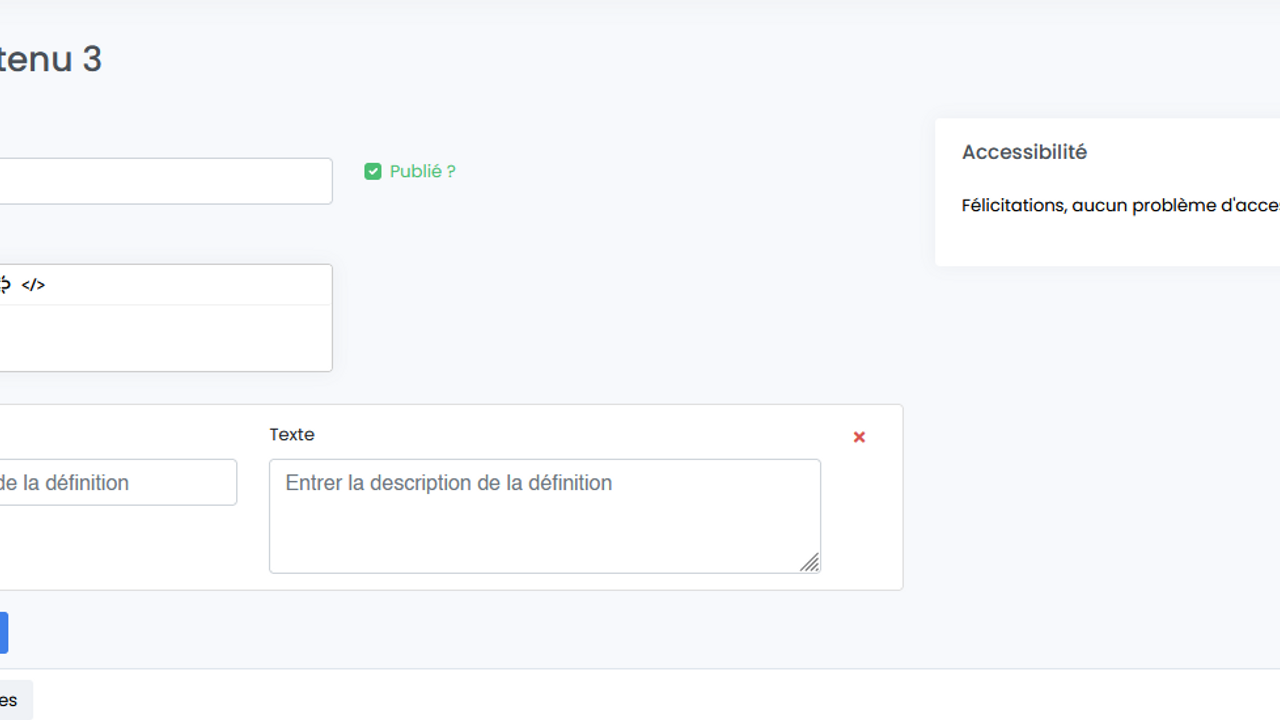The height and width of the screenshot is (720, 1280).
Task: Click the redo arrow in editor toolbar
Action: 5,285
